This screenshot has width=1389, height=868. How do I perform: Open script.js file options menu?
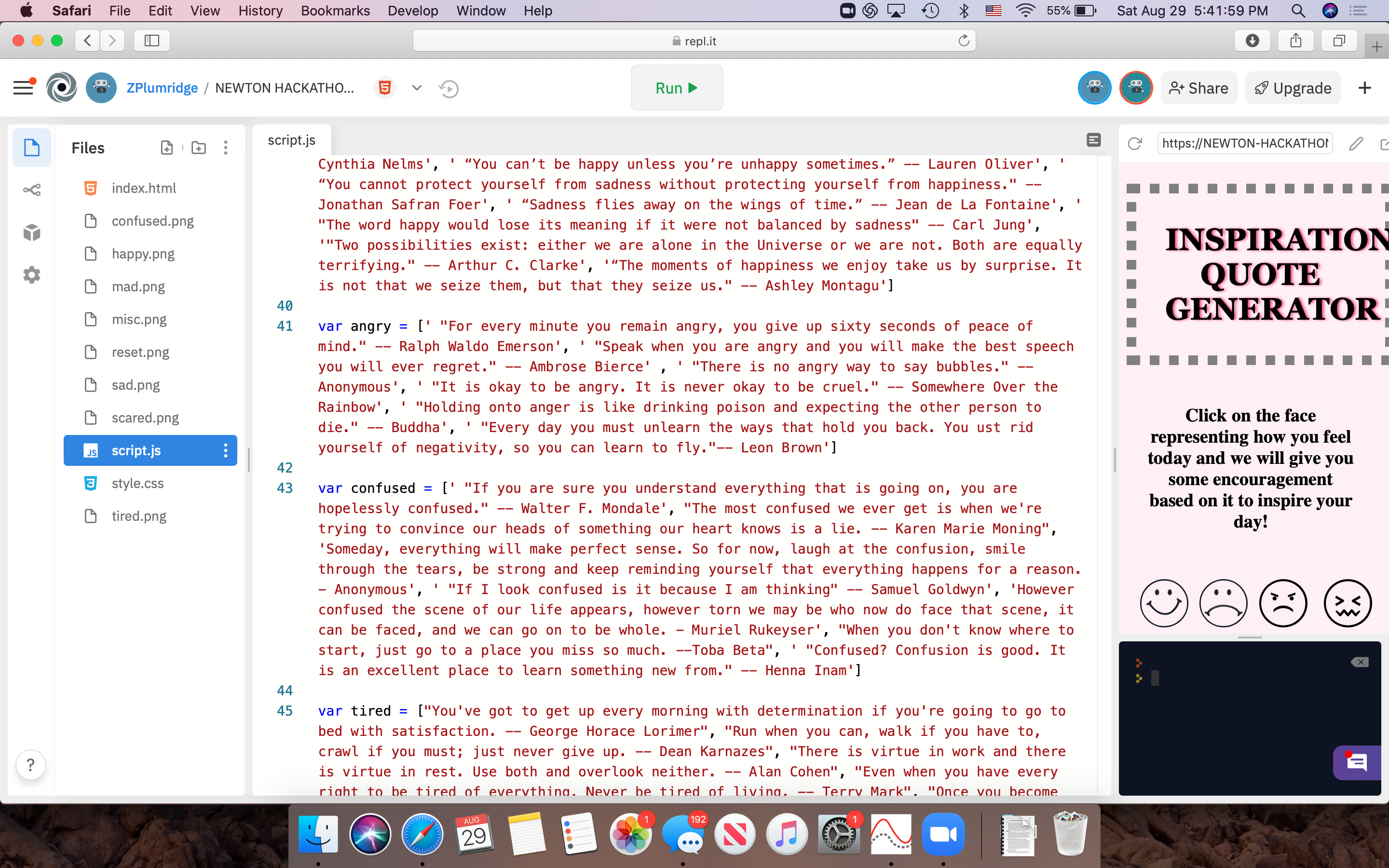[x=226, y=451]
